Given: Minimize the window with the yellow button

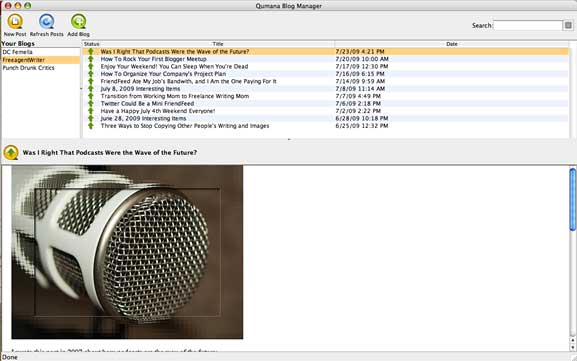Looking at the screenshot, I should point(17,6).
